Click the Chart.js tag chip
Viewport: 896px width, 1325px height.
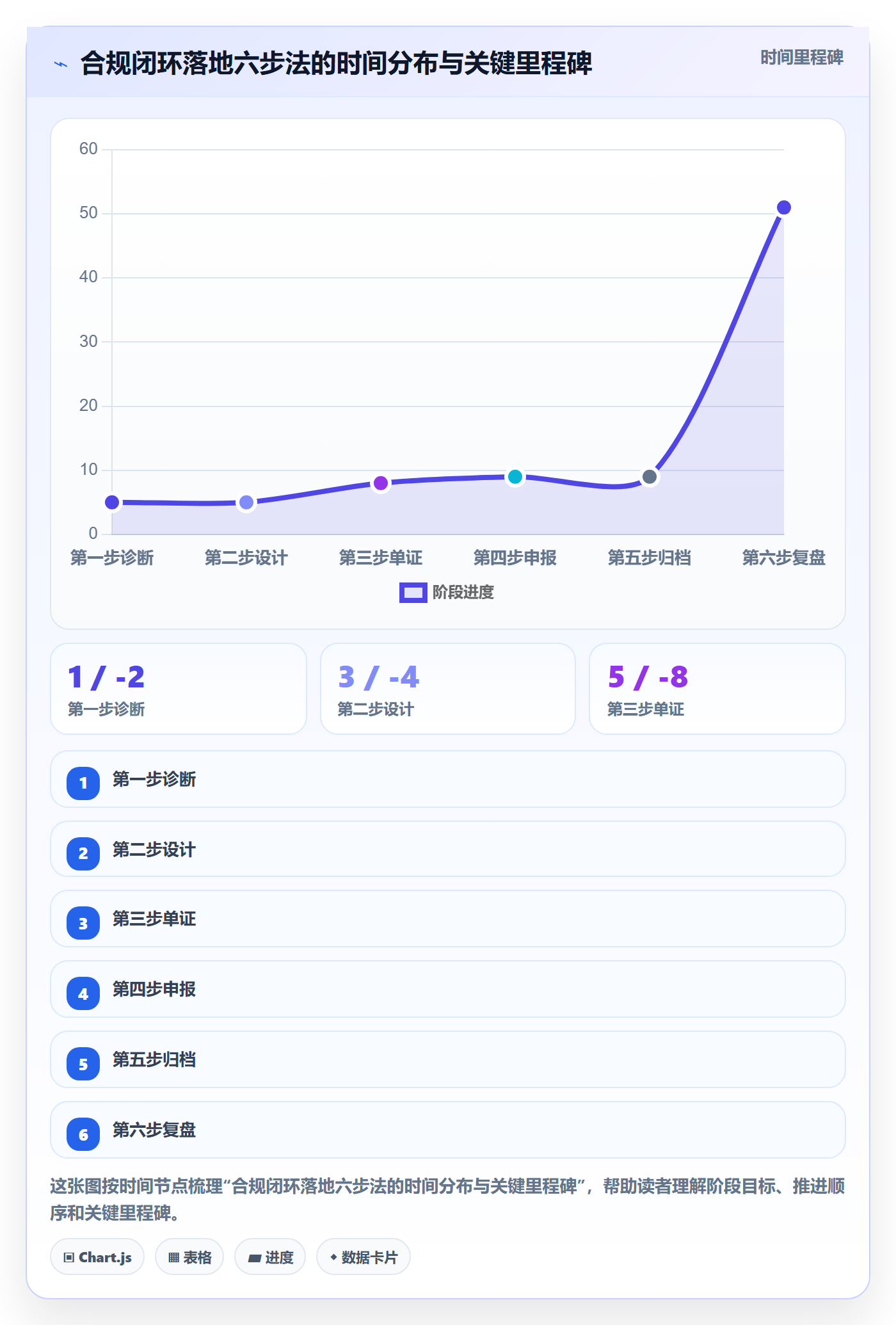click(97, 1257)
